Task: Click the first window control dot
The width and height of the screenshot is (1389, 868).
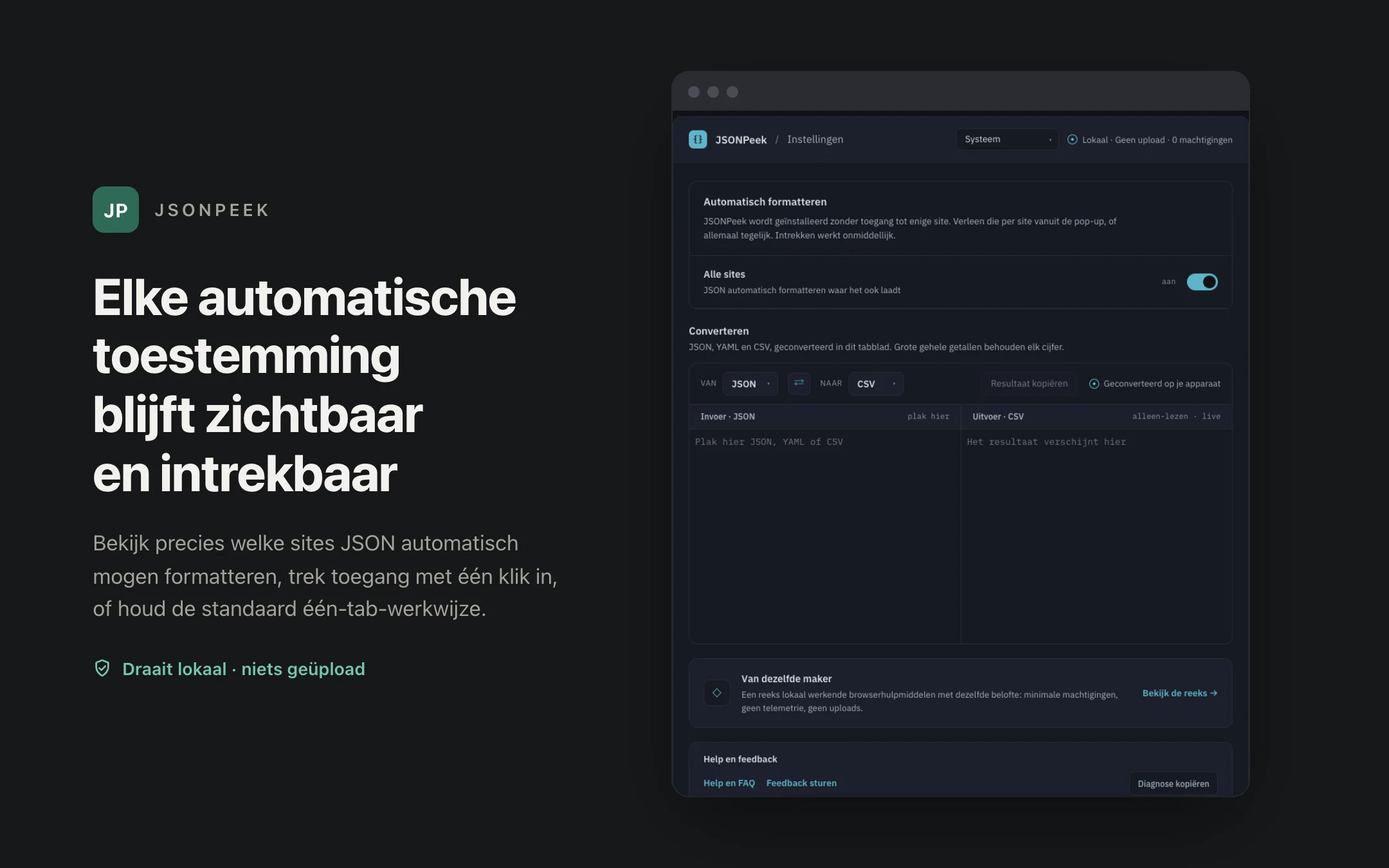Action: 694,92
